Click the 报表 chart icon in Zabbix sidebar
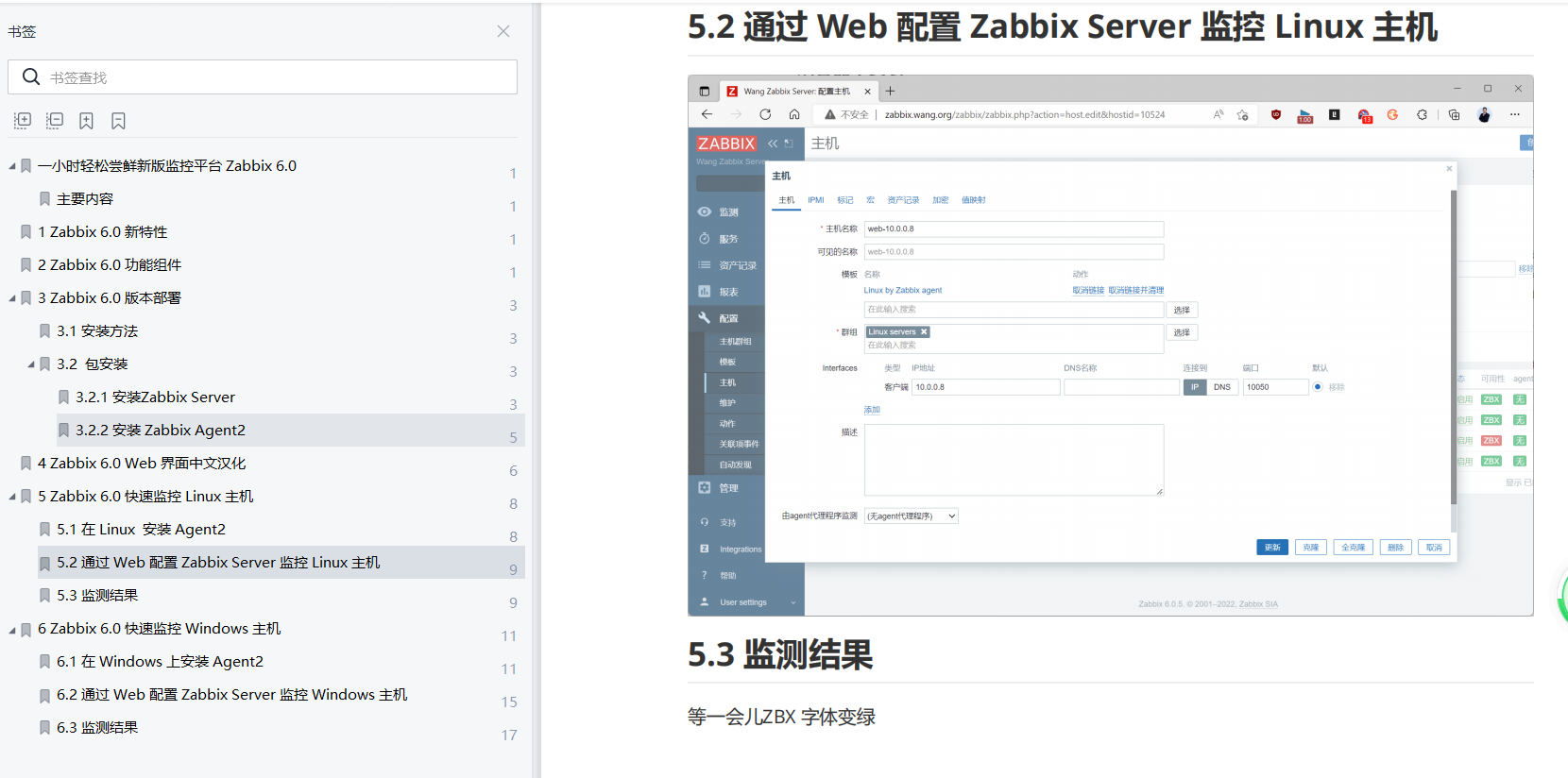 pos(705,292)
